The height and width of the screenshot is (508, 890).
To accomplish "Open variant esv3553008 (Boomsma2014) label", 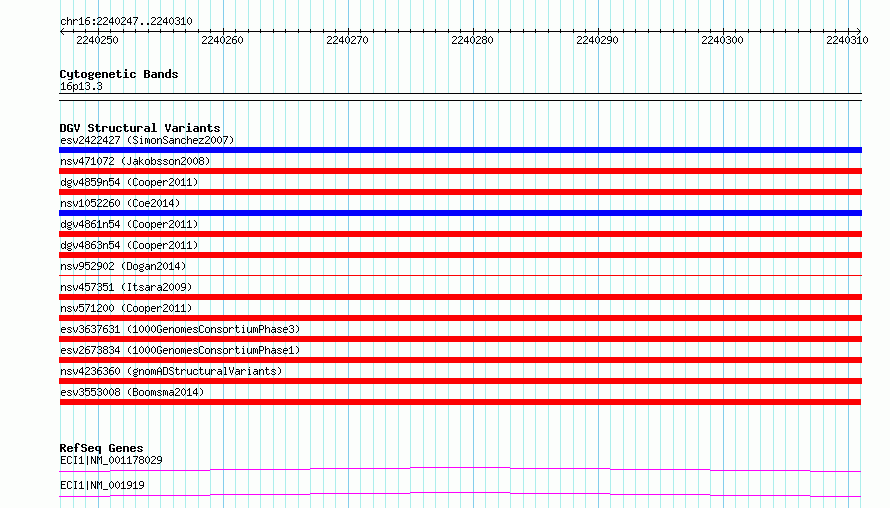I will point(132,392).
